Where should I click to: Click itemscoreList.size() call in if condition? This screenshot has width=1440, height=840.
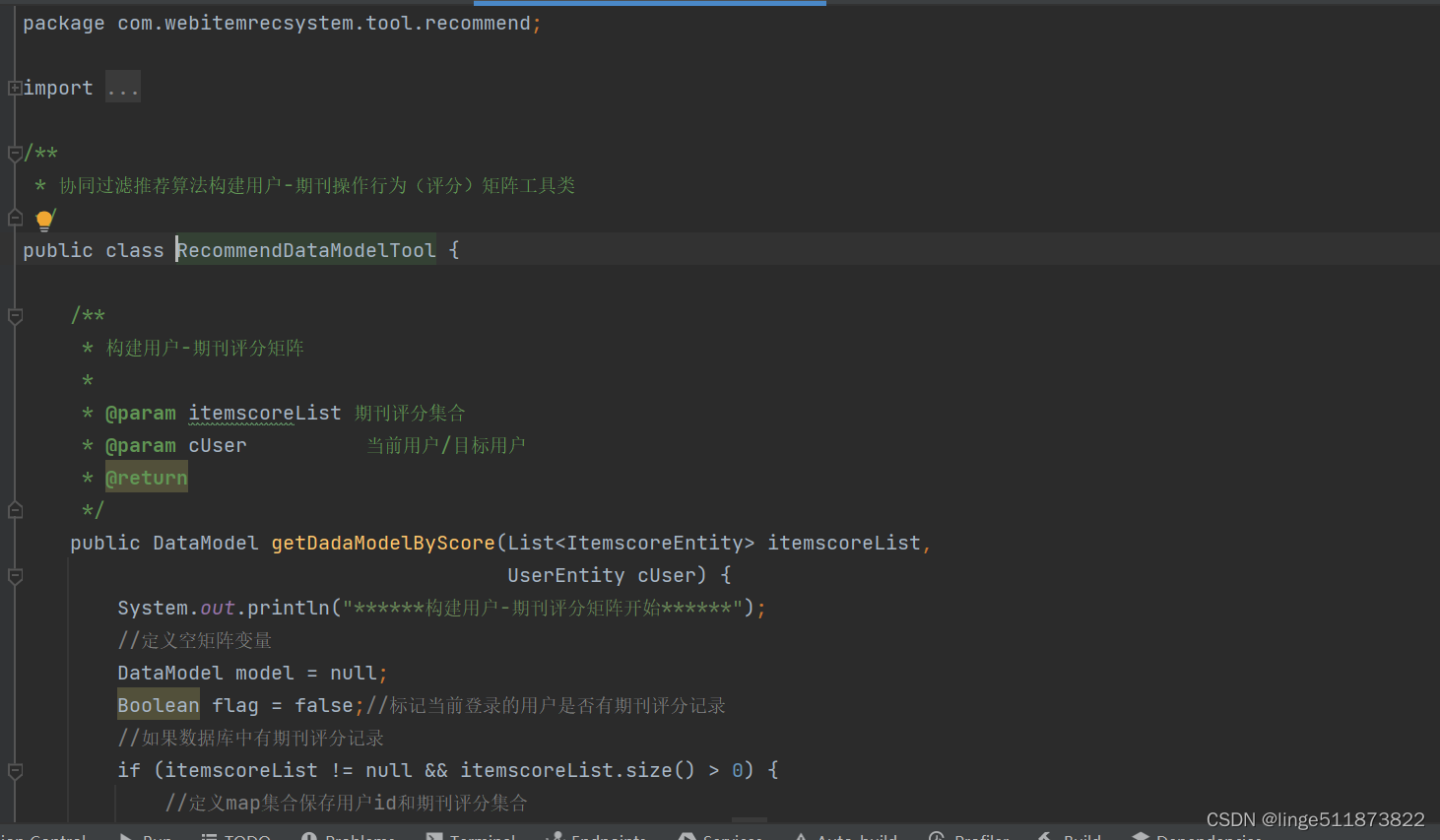578,770
